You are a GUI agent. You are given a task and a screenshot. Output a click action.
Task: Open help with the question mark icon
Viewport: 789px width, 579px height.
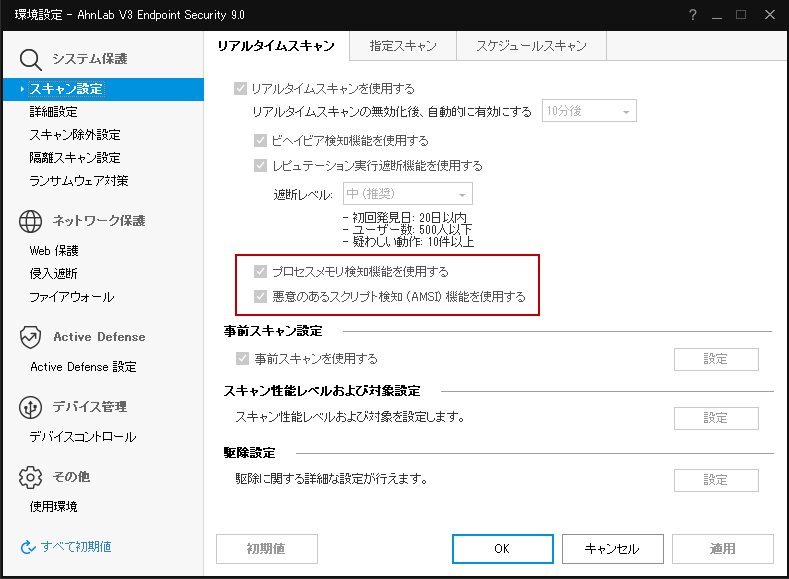point(693,15)
